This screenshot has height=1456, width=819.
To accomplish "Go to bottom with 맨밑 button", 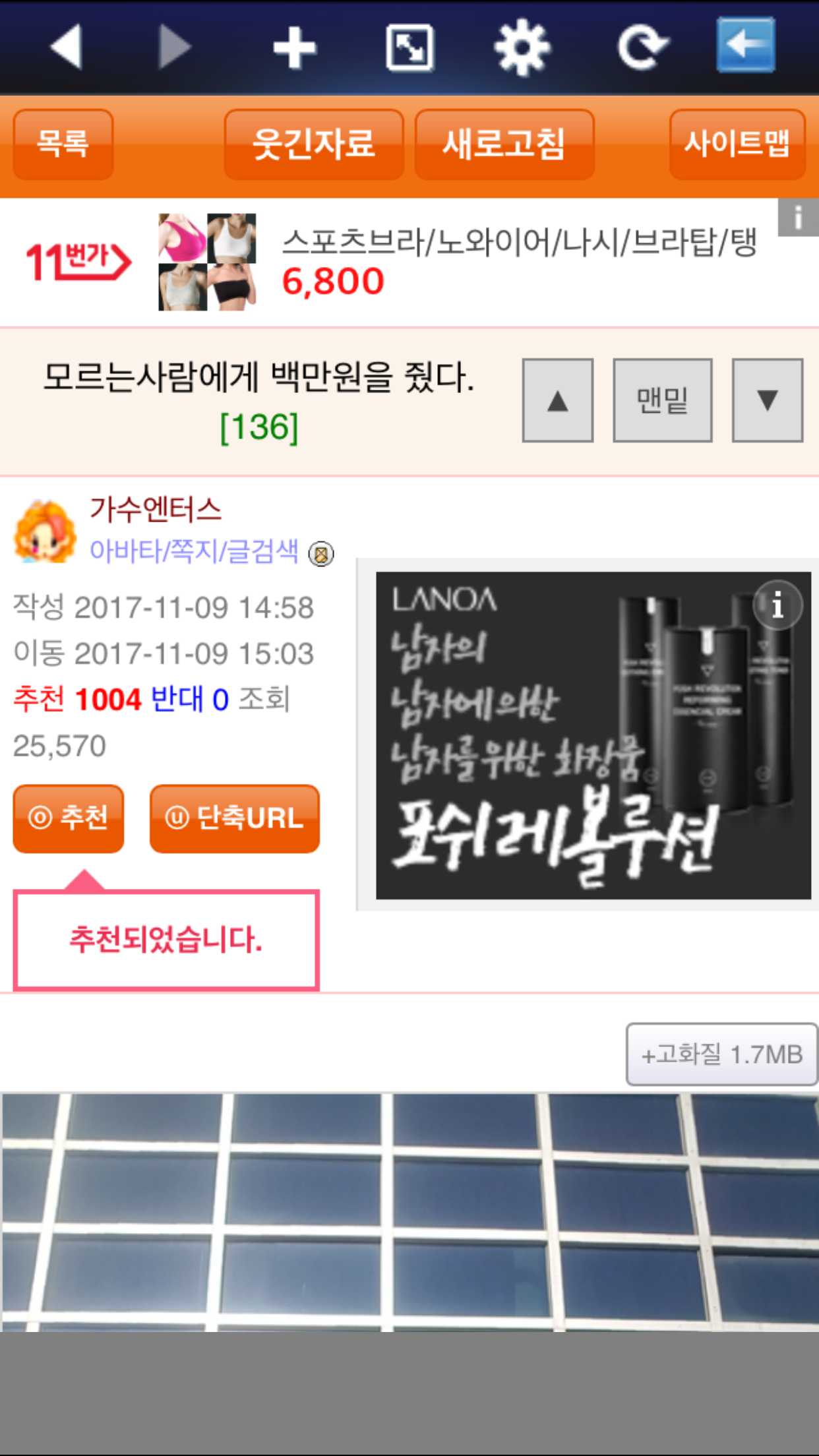I will click(663, 400).
